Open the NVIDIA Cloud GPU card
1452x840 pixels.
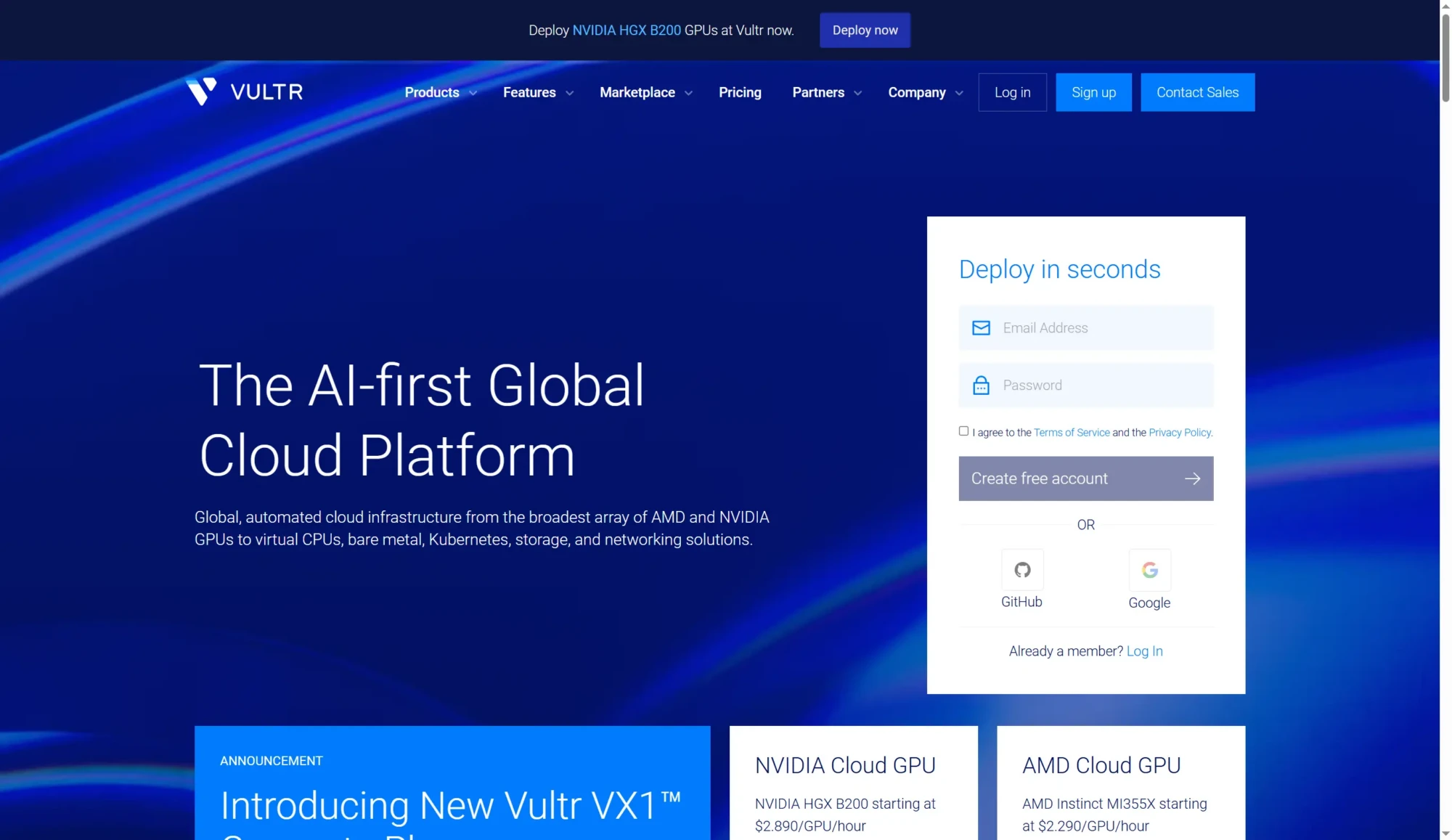pos(853,783)
